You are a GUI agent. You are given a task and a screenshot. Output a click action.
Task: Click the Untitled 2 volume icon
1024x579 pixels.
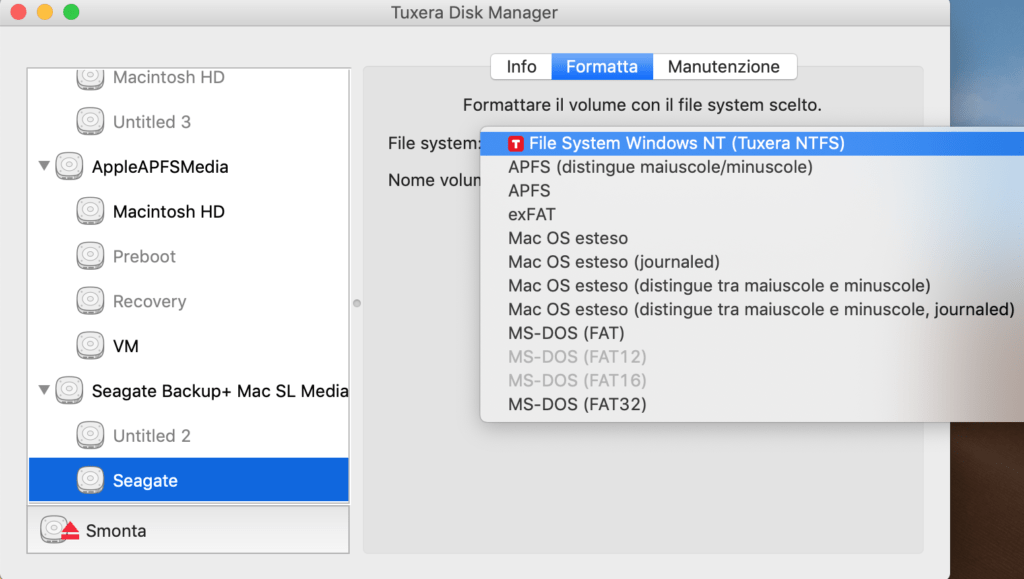pos(90,435)
